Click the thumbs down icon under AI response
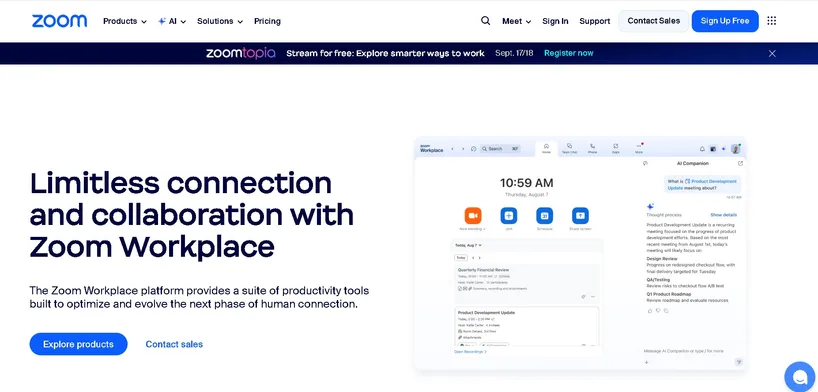The width and height of the screenshot is (818, 392). click(x=658, y=311)
